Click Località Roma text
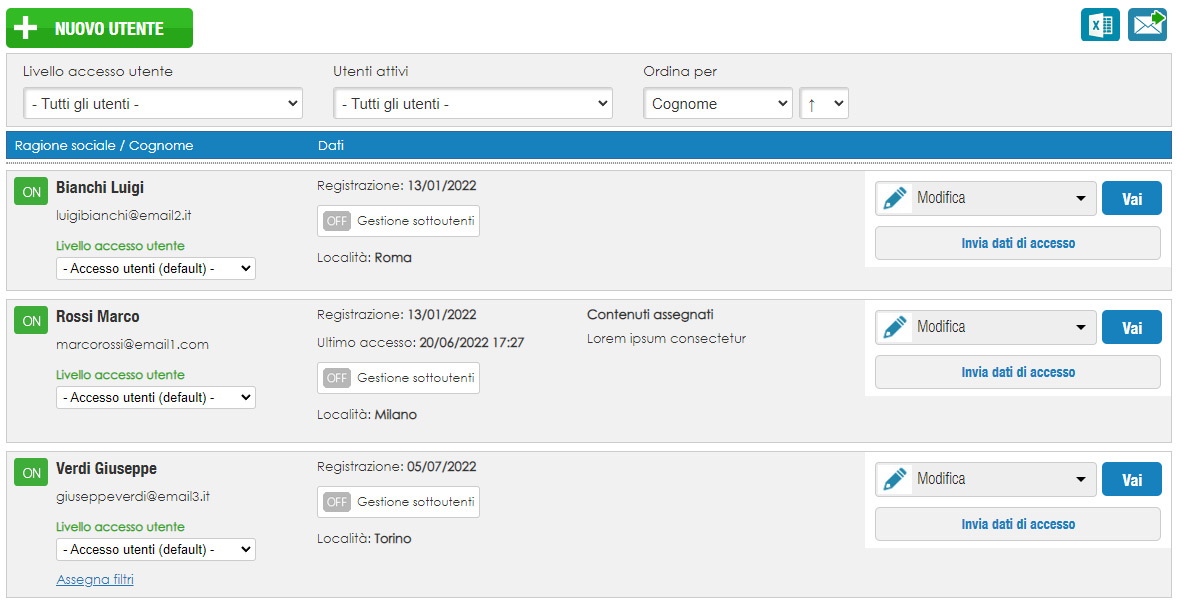Image resolution: width=1178 pixels, height=604 pixels. click(364, 258)
